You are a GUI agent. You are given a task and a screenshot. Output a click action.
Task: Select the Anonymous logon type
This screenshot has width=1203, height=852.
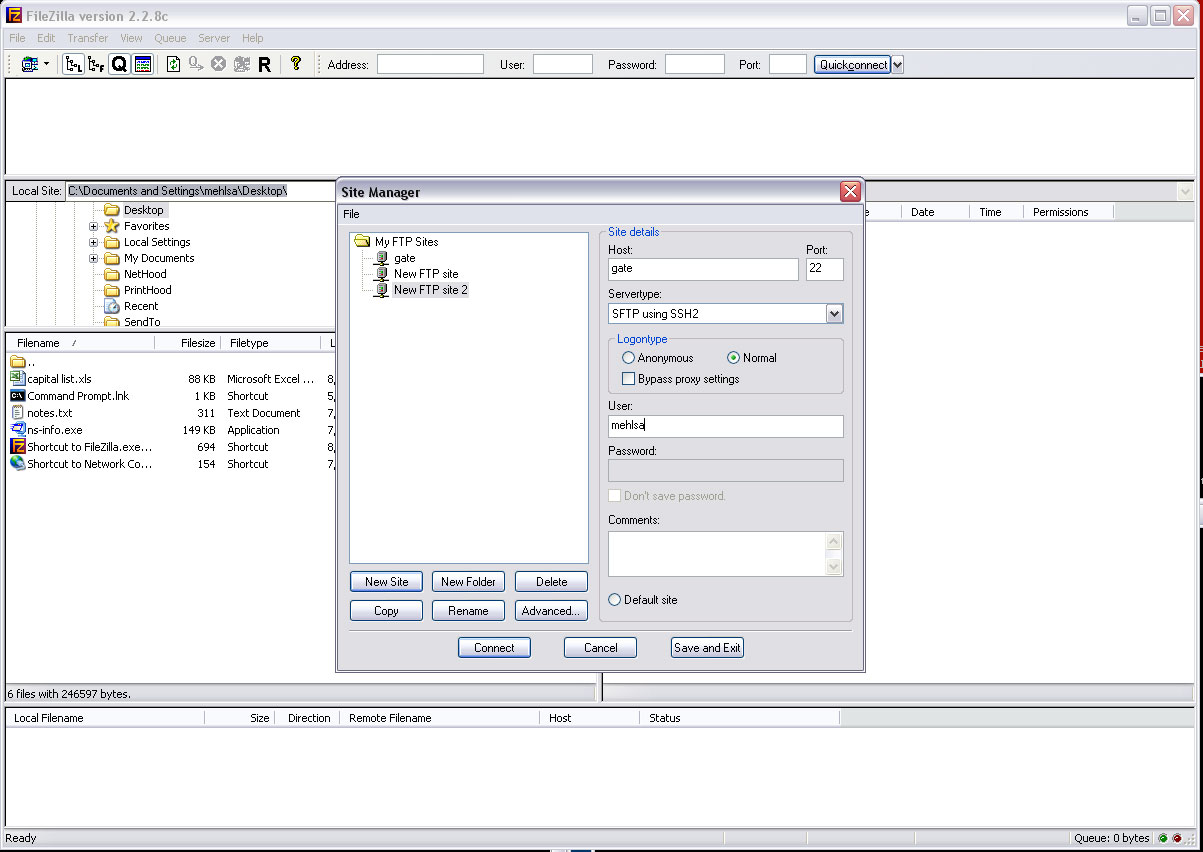[628, 358]
